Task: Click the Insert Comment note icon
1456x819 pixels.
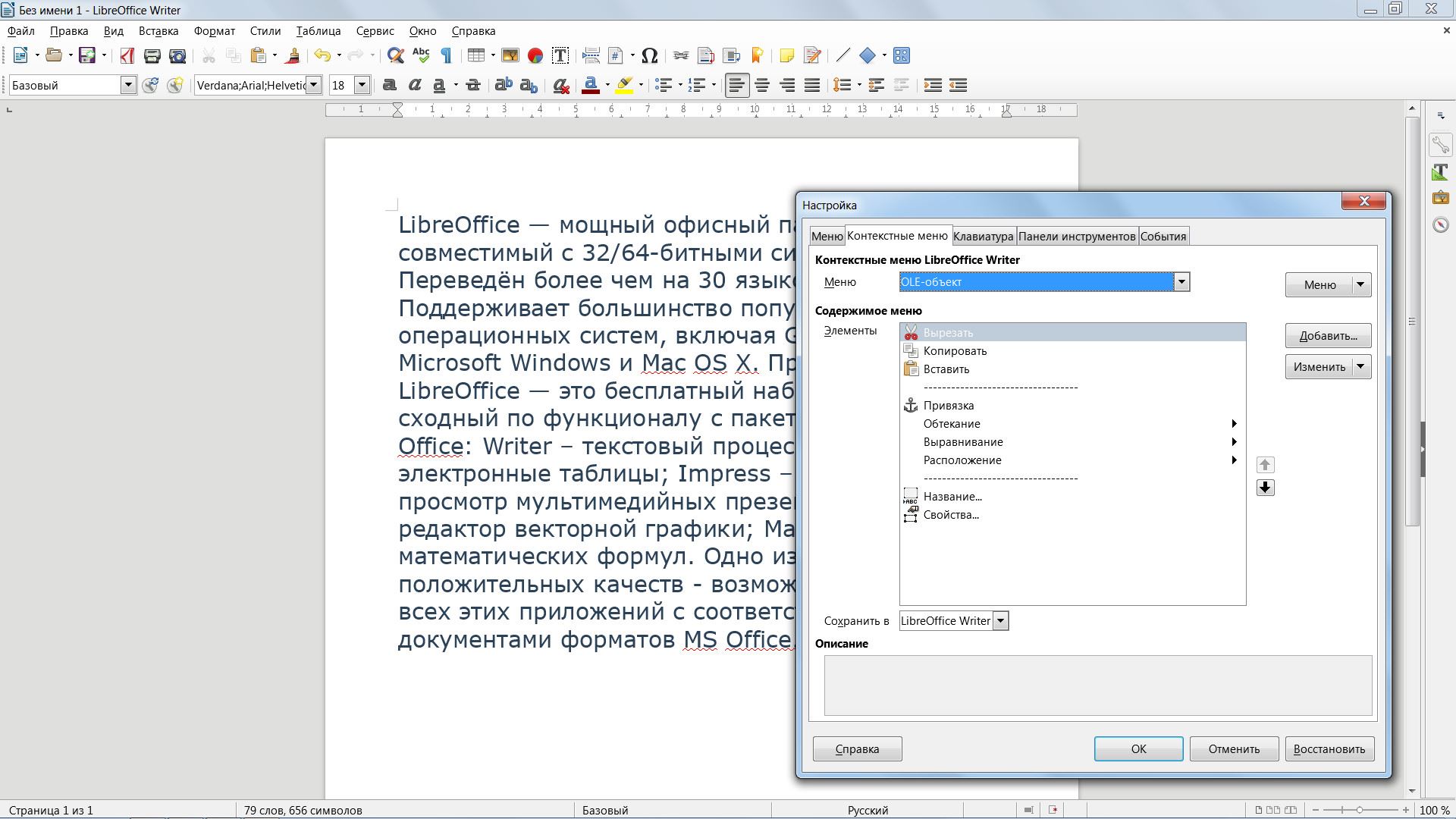Action: click(x=786, y=55)
